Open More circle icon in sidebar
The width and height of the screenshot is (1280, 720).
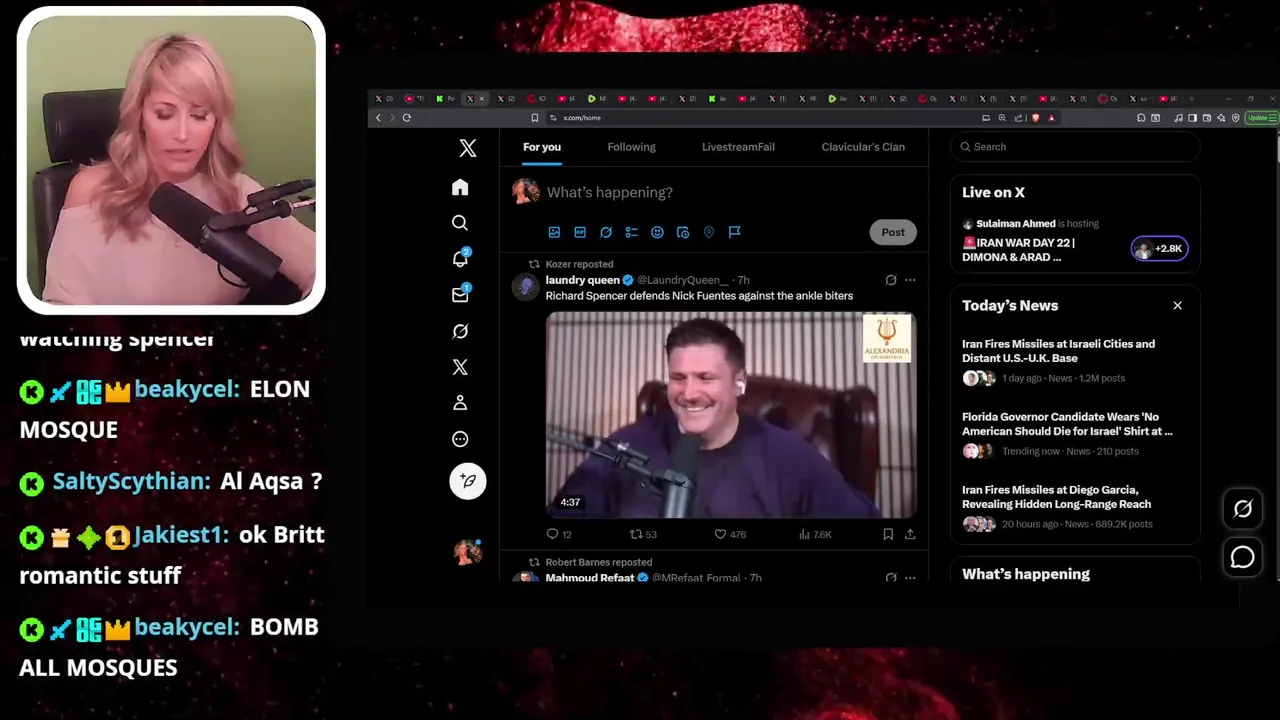click(460, 439)
